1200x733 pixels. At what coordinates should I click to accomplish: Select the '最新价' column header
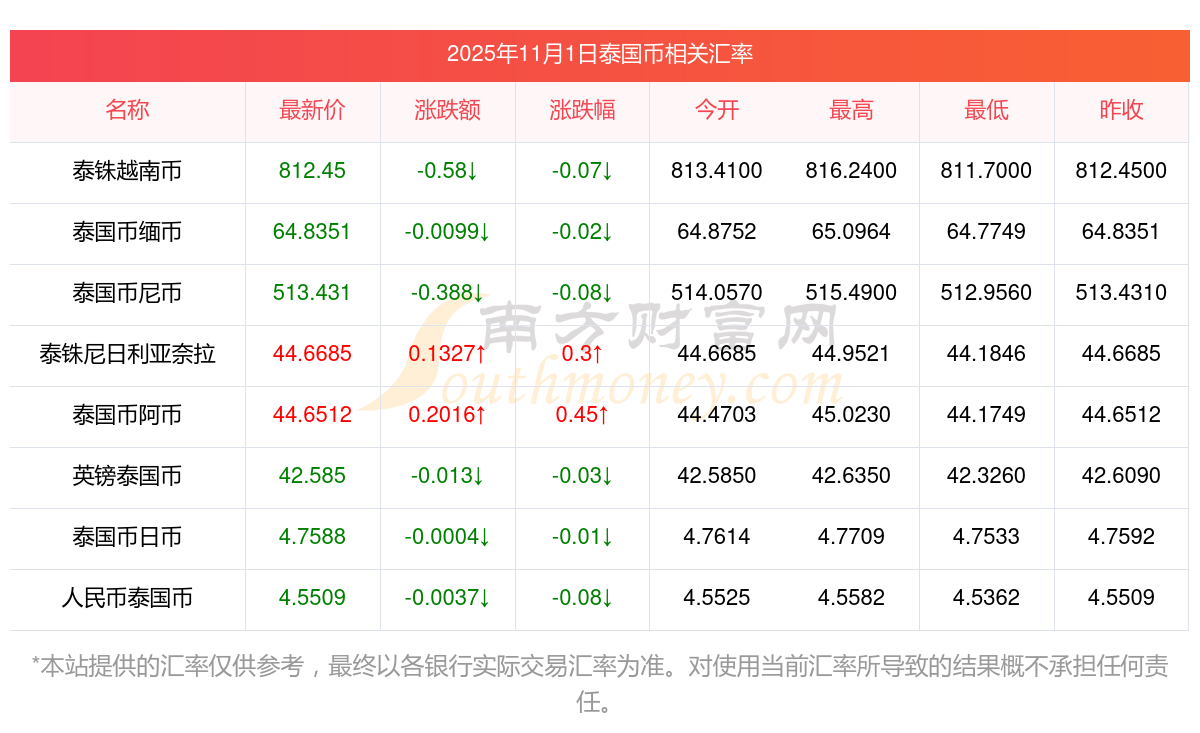point(312,110)
